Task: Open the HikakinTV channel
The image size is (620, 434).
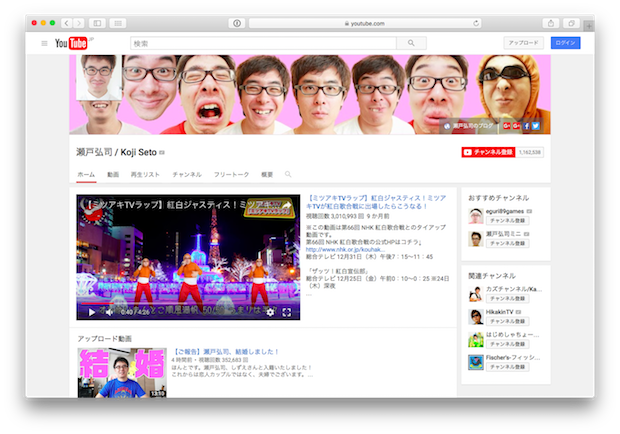Action: 499,312
